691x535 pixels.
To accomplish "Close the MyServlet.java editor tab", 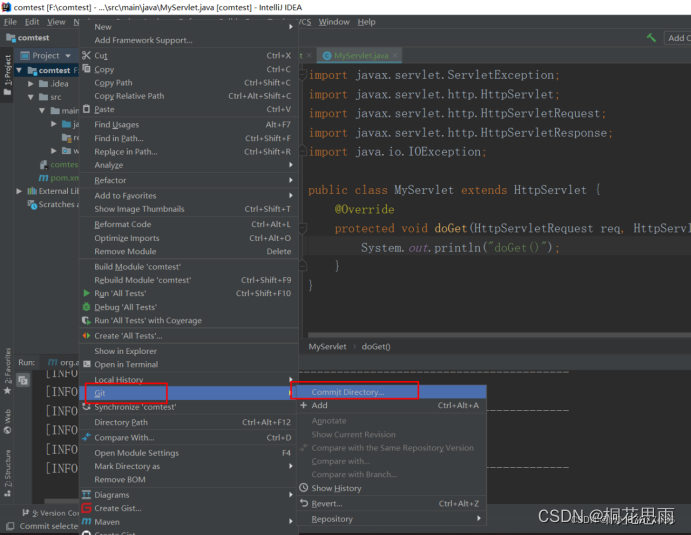I will coord(395,55).
